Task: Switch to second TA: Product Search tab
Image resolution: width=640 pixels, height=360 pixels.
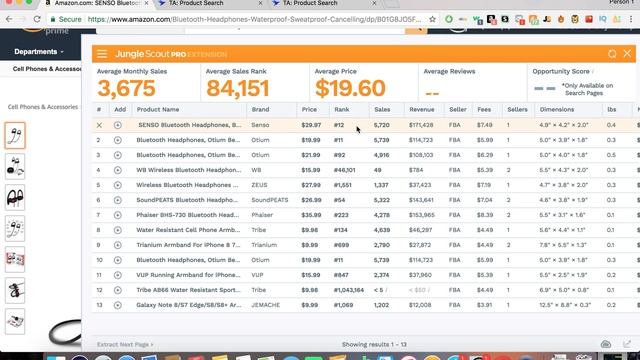Action: (x=310, y=3)
